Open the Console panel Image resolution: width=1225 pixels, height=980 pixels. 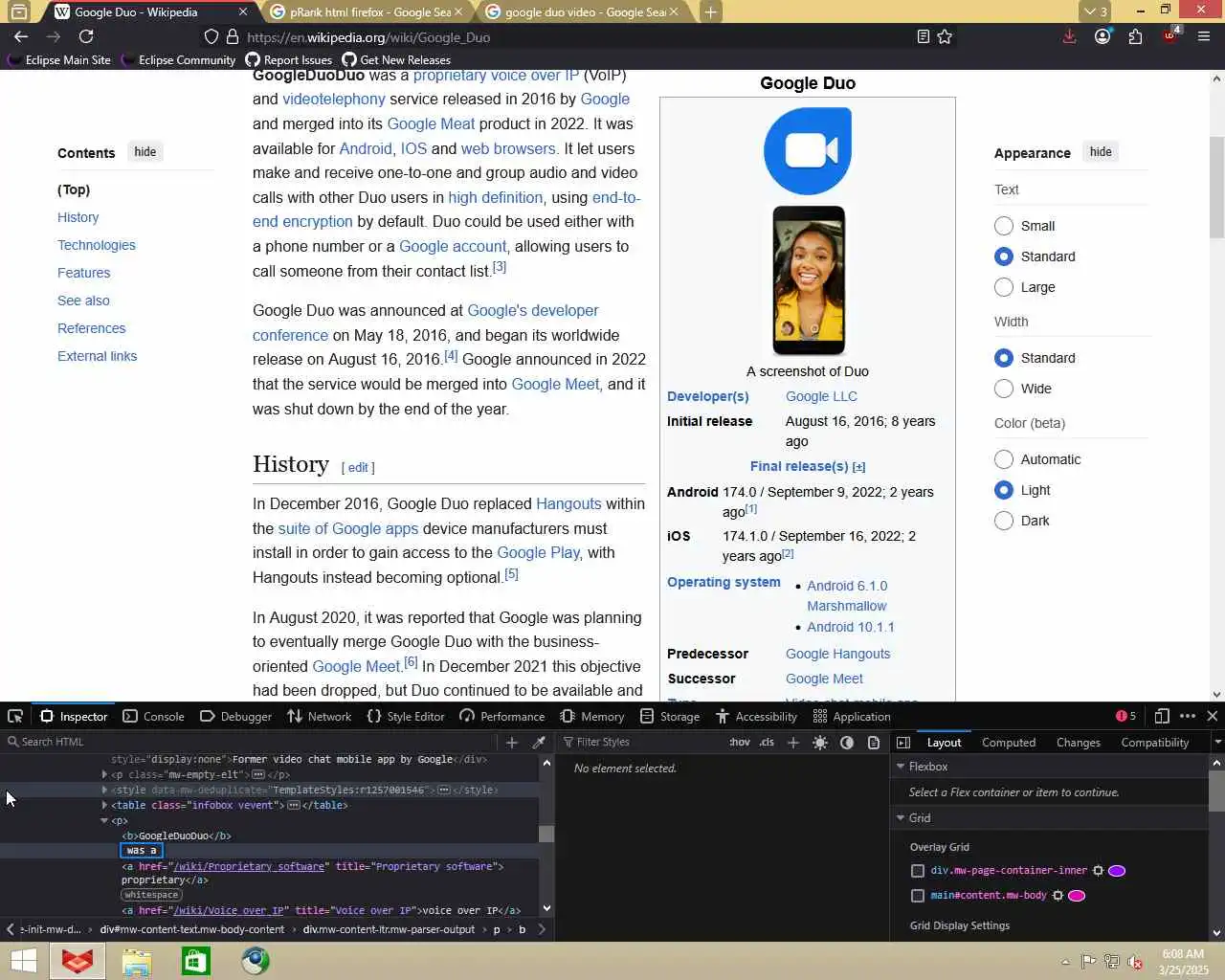click(153, 716)
